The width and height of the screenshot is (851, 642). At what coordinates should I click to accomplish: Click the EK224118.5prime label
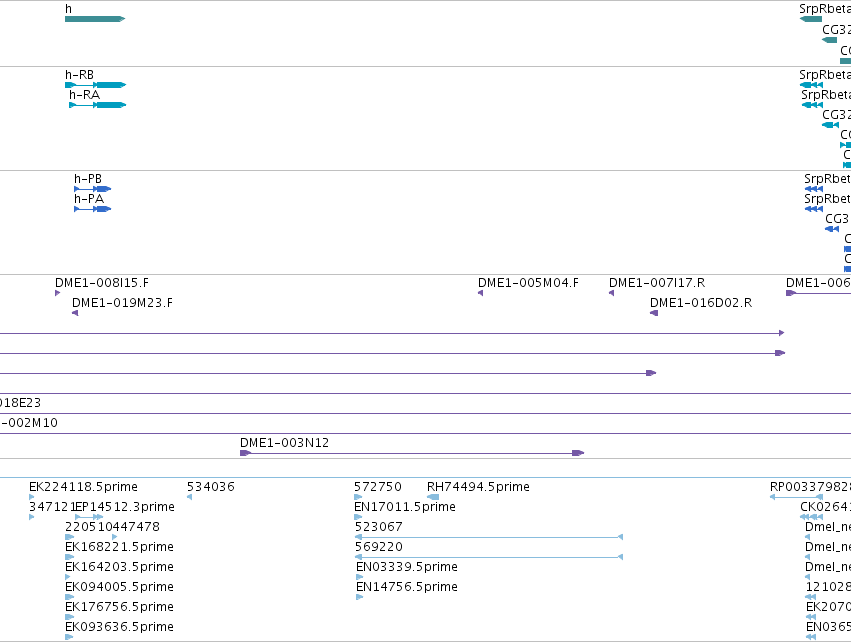pos(83,487)
